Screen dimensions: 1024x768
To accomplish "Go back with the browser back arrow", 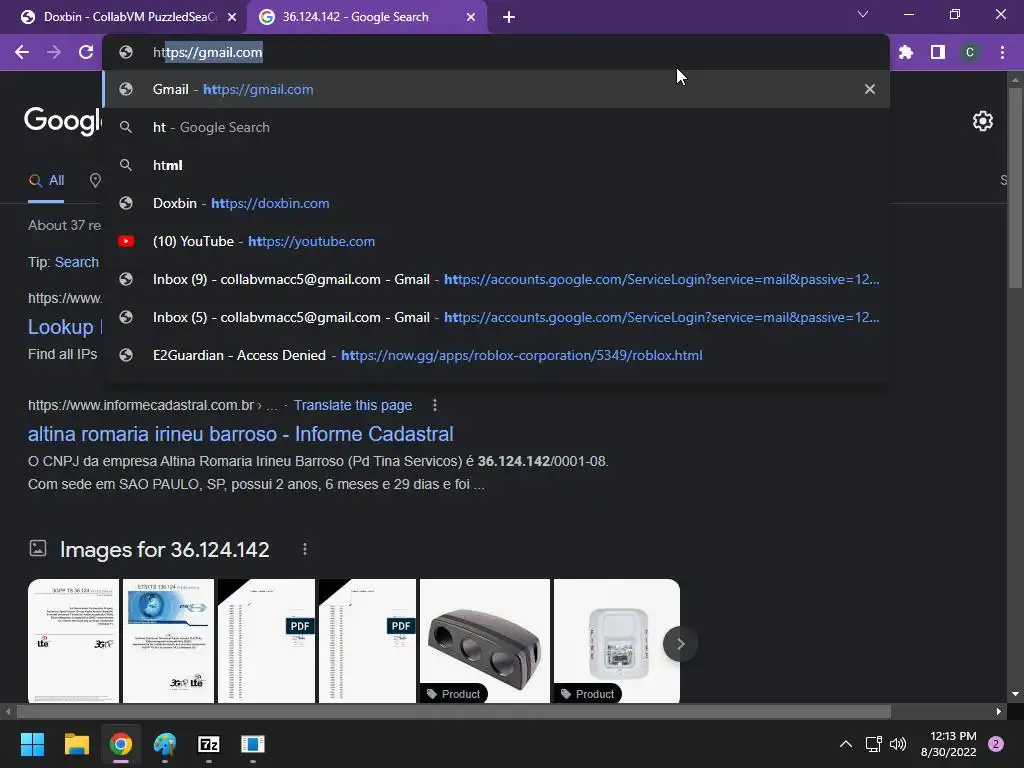I will point(22,52).
